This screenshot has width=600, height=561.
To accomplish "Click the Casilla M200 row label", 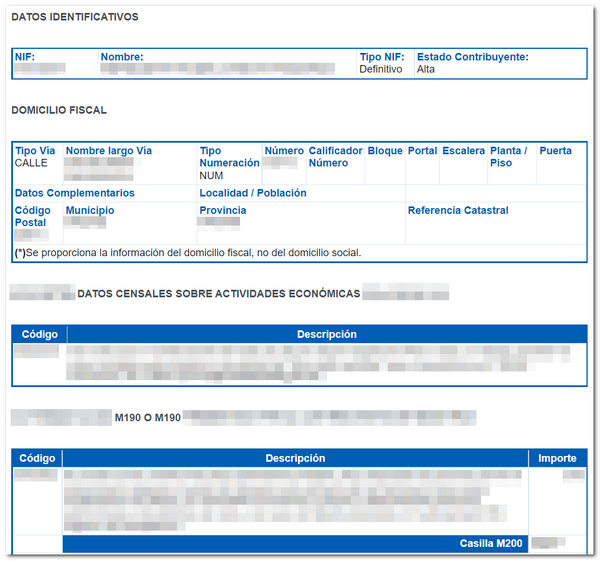I will [x=487, y=543].
